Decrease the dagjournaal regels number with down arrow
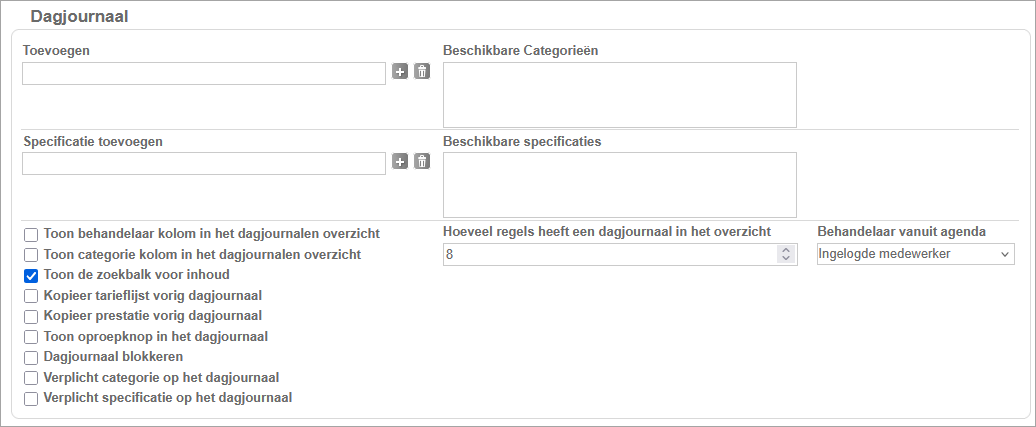 [x=786, y=259]
